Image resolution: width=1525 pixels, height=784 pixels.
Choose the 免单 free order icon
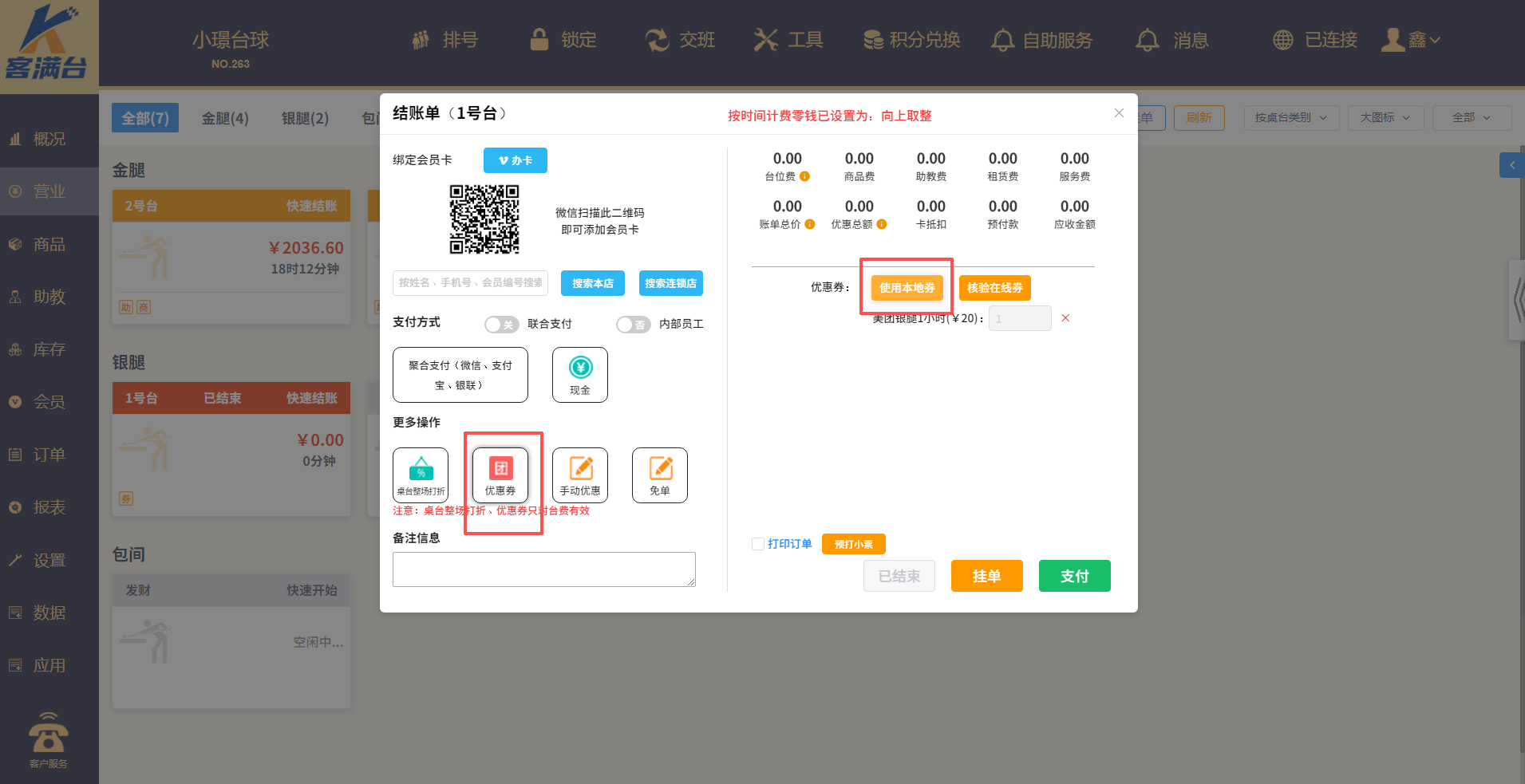(x=660, y=475)
